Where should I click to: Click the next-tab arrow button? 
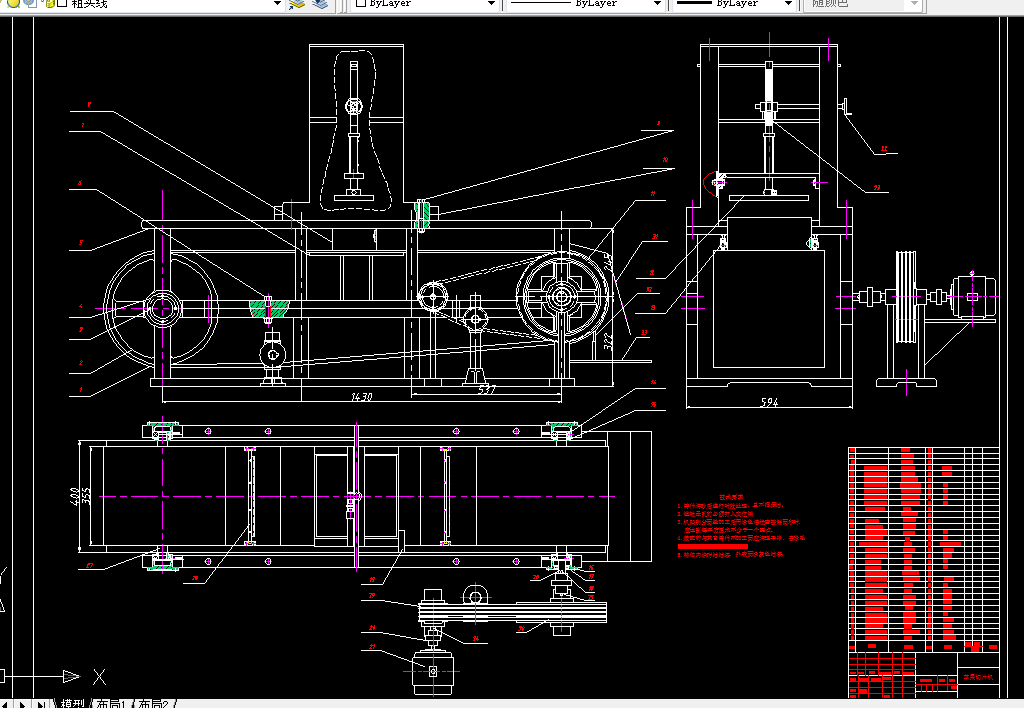[23, 704]
